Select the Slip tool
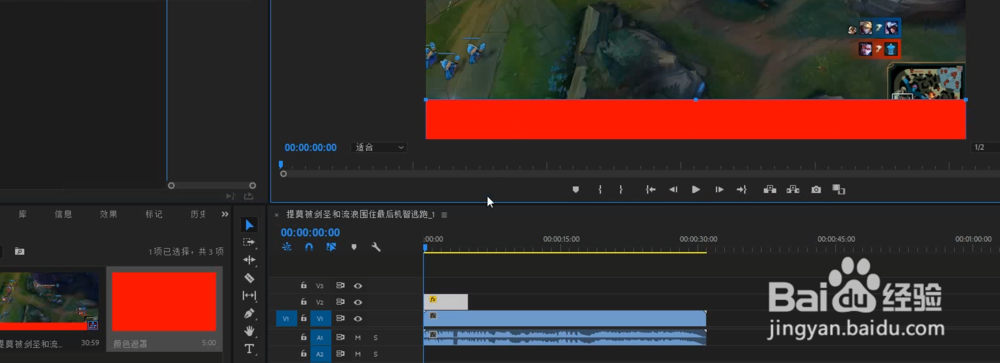Screen dimensions: 1000x363 coord(249,296)
